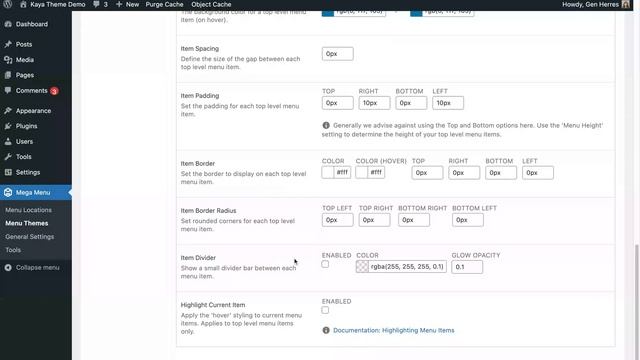Click Border Radius Top Right input
The width and height of the screenshot is (640, 360).
coord(374,220)
